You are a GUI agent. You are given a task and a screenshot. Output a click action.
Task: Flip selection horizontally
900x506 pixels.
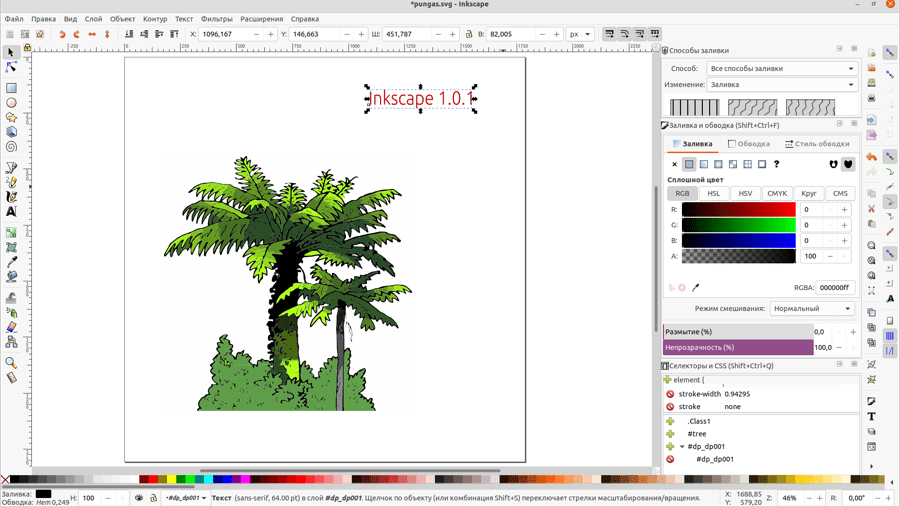coord(92,34)
